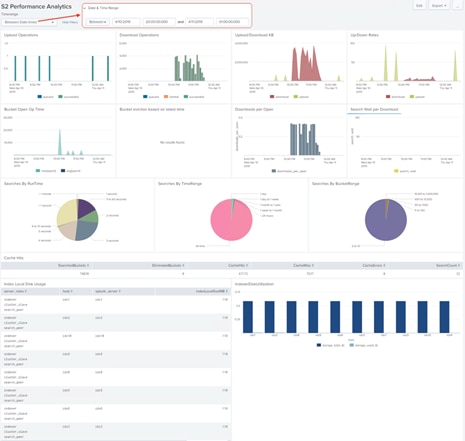Toggle downloads_per_open legend swatch
Screen dimensions: 465x441
[274, 171]
